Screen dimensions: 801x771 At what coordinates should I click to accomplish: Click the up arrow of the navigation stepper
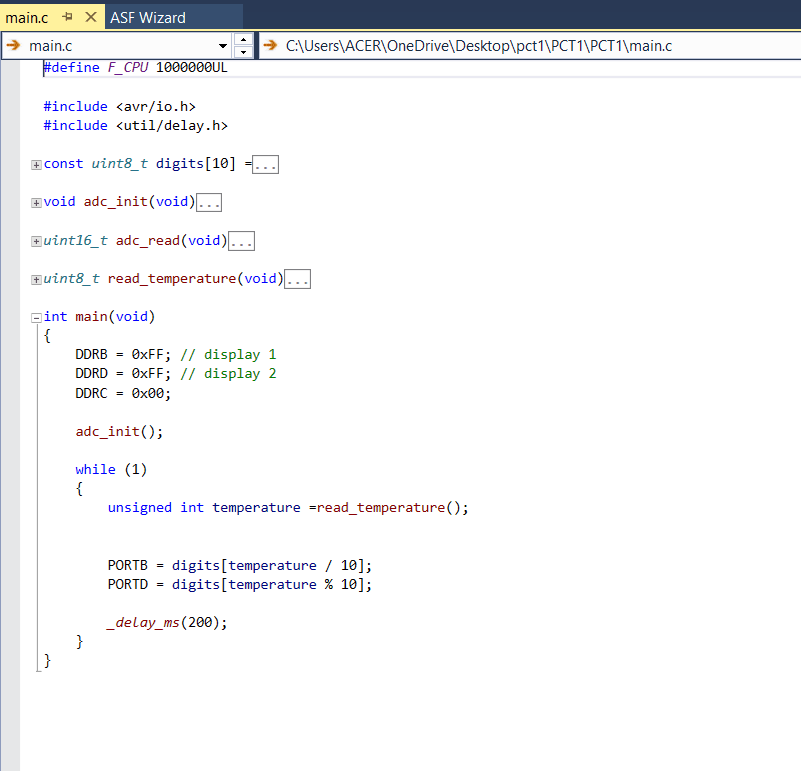pyautogui.click(x=243, y=39)
